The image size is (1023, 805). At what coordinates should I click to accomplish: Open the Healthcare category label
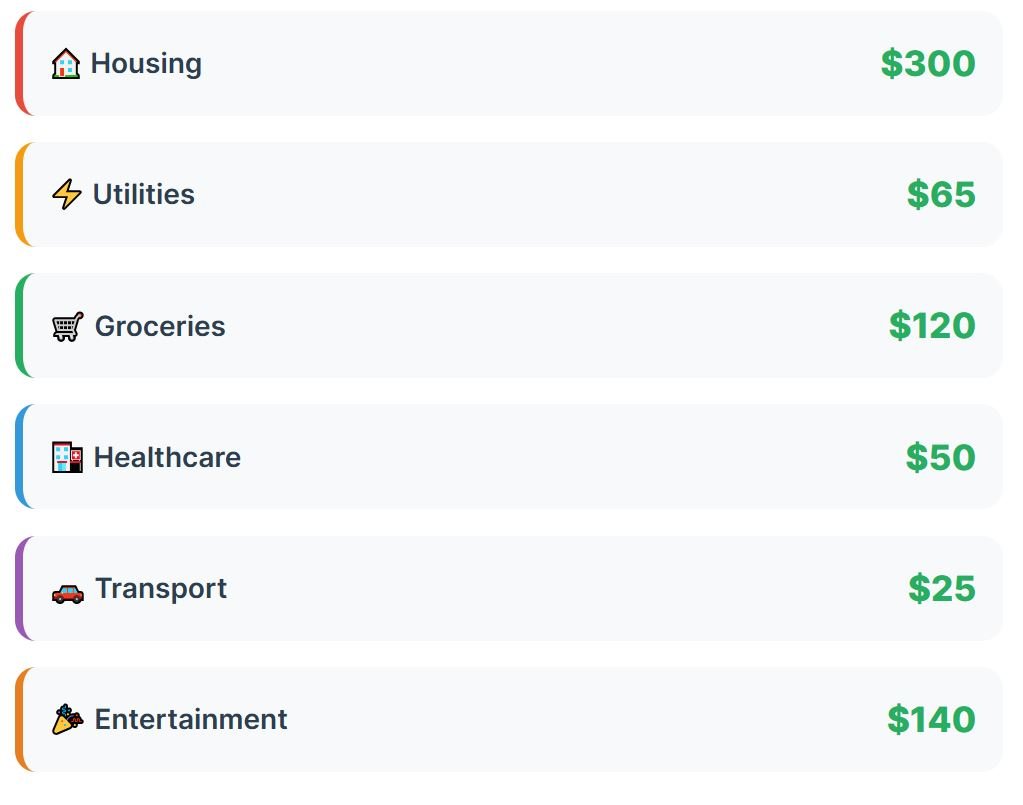pyautogui.click(x=167, y=457)
